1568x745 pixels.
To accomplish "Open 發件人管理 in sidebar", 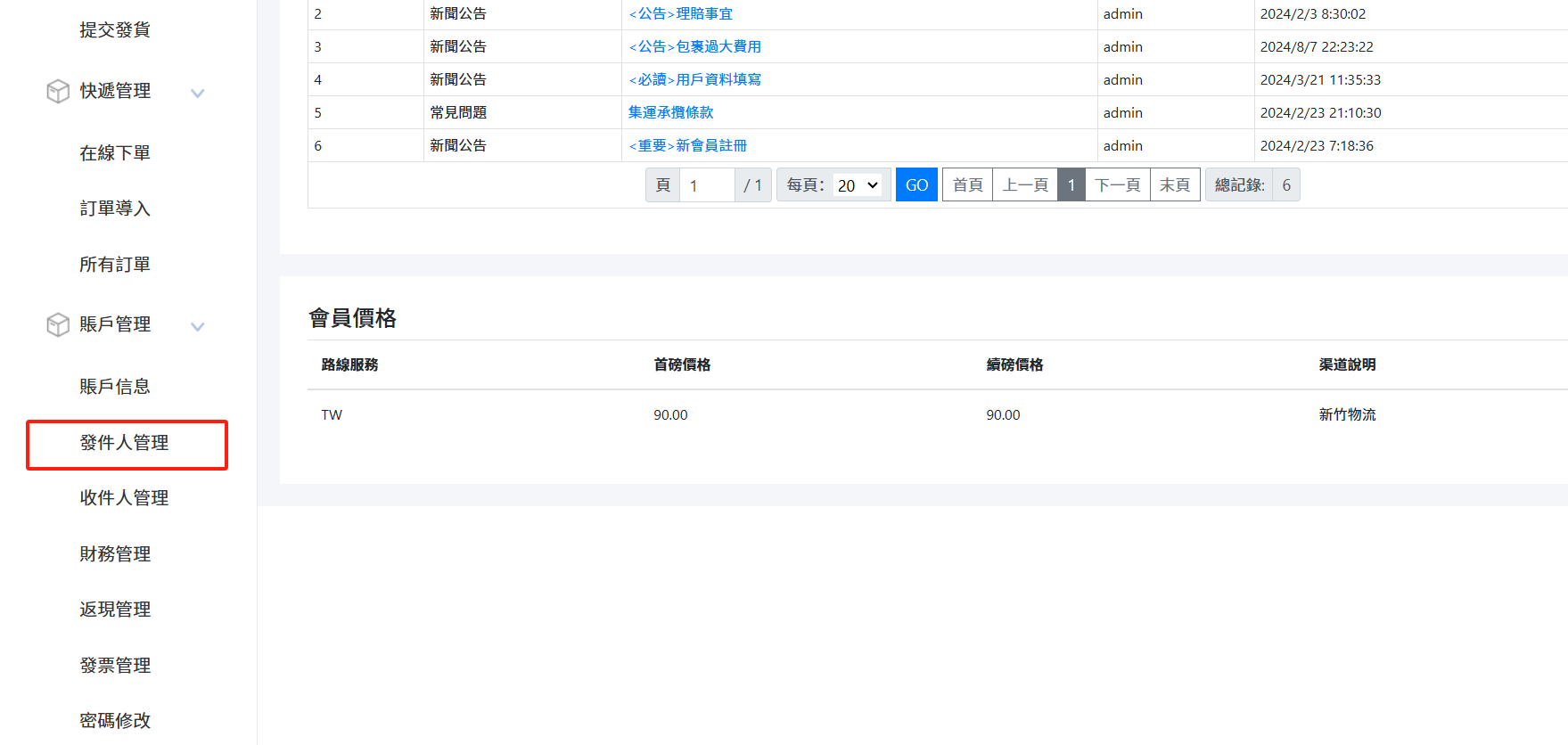I will (x=125, y=443).
